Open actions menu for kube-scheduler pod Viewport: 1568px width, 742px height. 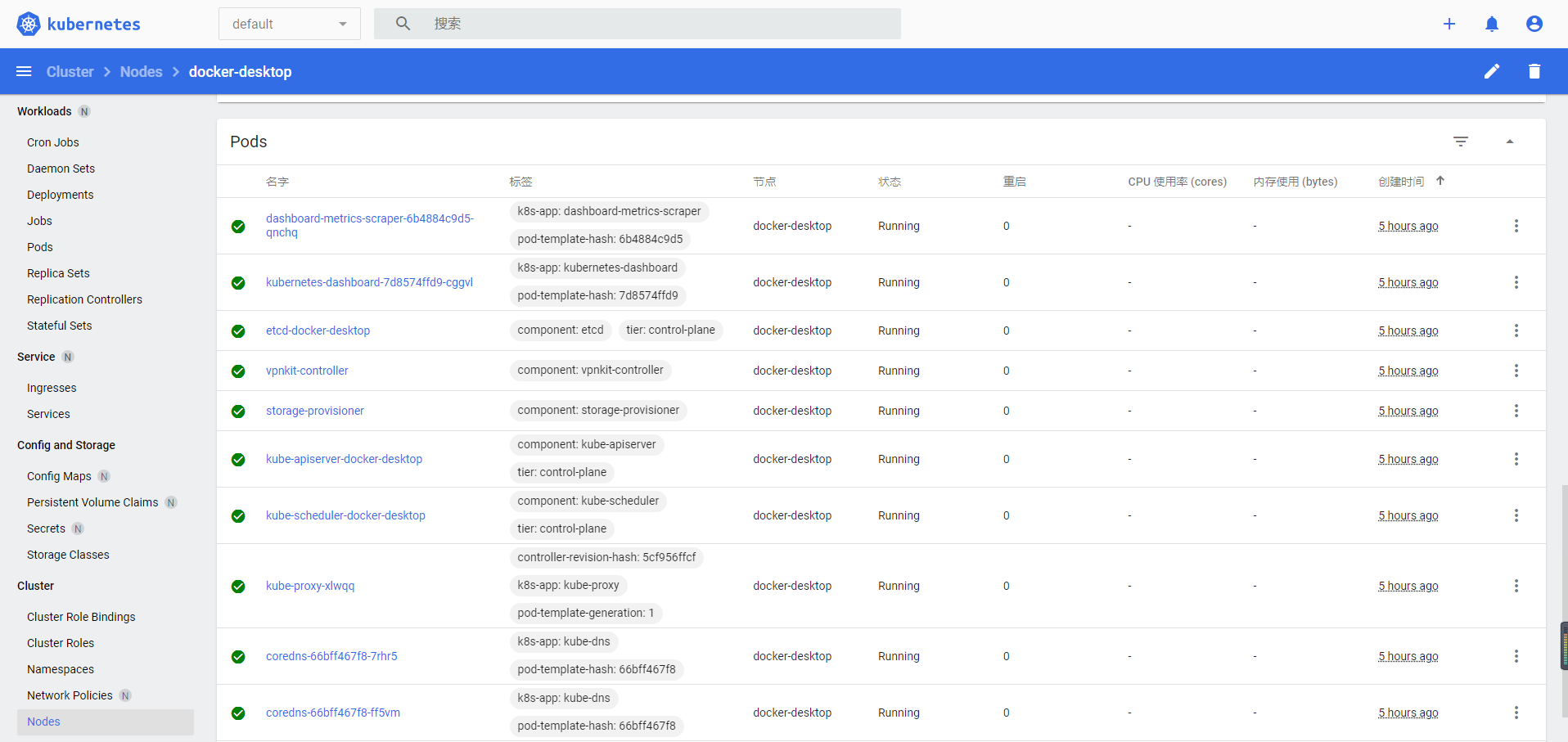[x=1516, y=515]
